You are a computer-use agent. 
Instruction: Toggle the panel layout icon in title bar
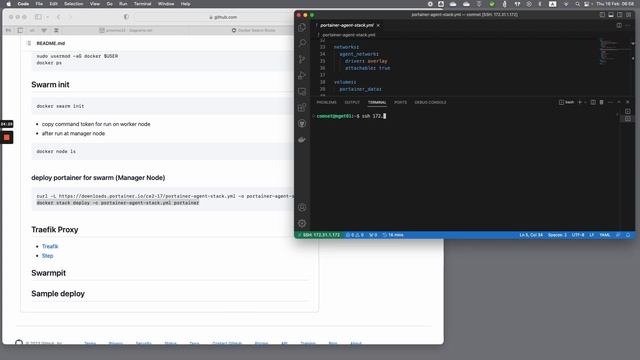(611, 15)
